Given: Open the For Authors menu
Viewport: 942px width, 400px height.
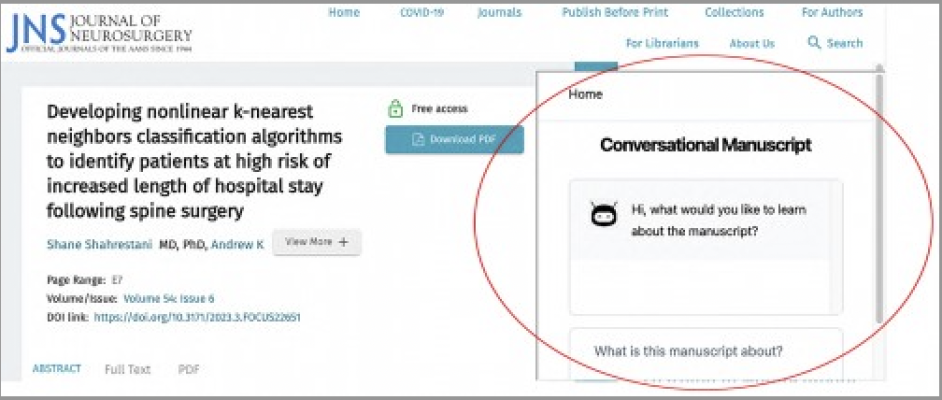Looking at the screenshot, I should (831, 13).
